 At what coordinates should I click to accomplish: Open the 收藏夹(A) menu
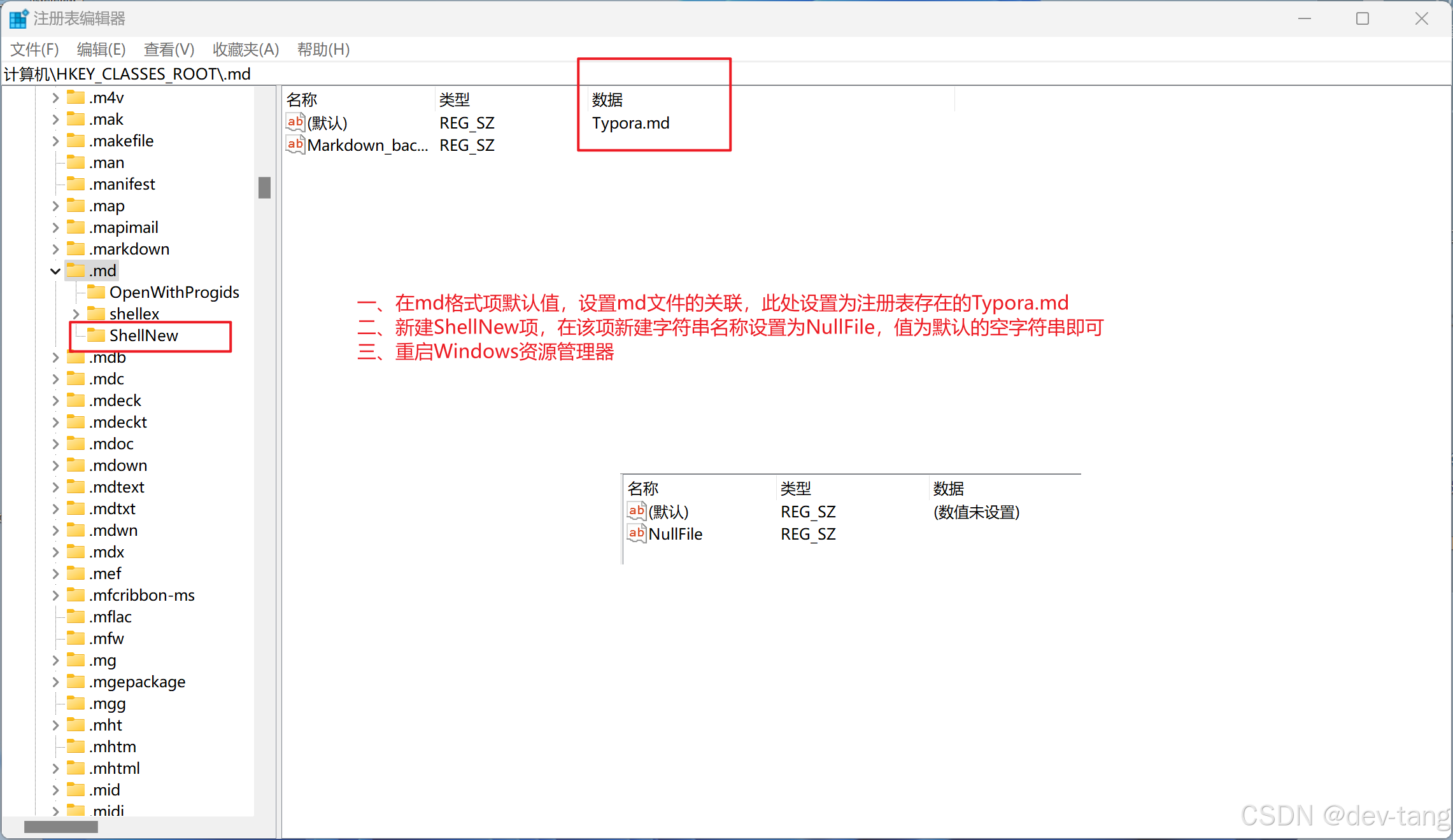click(245, 49)
